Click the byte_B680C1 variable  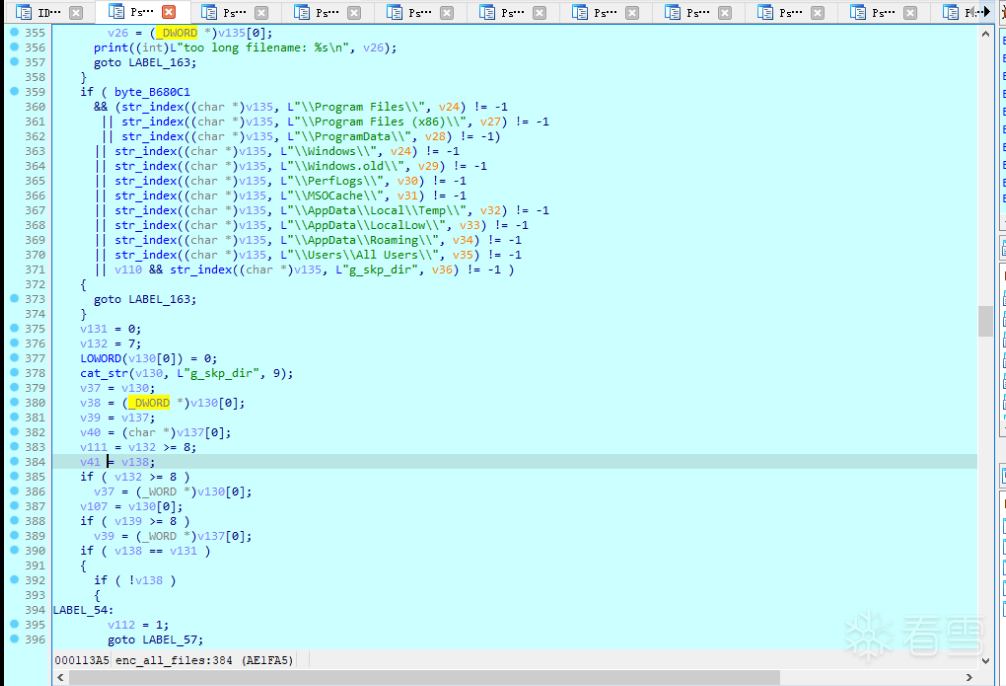point(152,92)
